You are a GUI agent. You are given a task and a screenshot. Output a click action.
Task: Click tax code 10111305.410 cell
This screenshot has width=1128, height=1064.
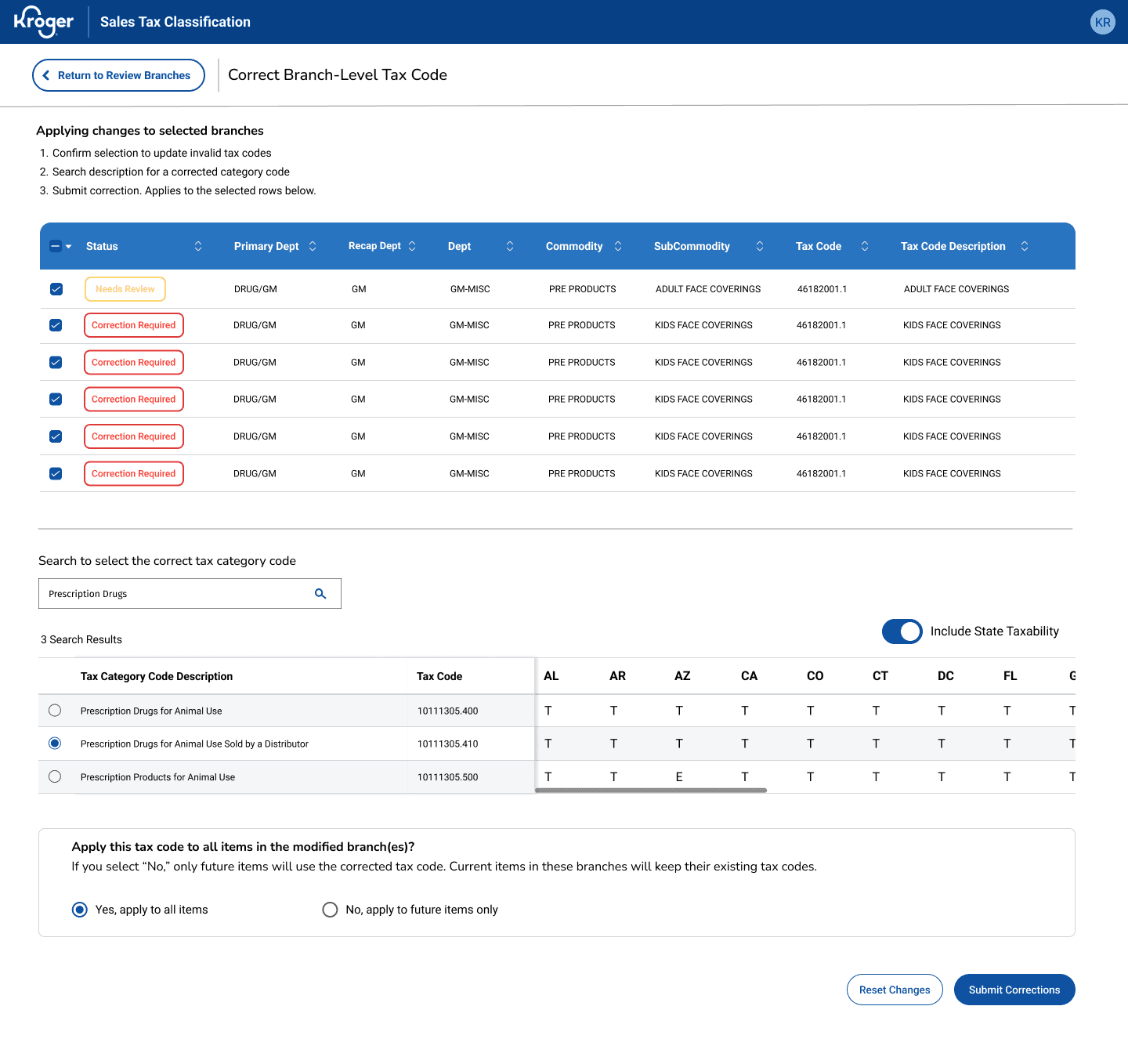pyautogui.click(x=448, y=744)
